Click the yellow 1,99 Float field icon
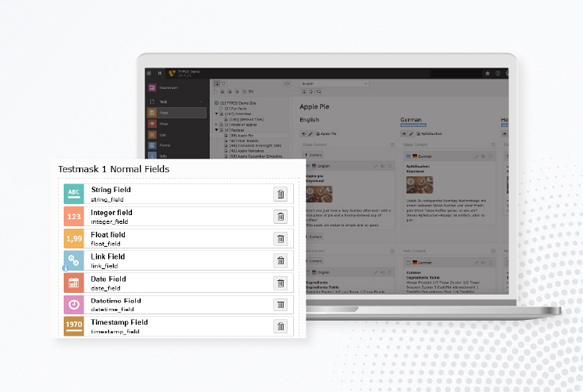 coord(74,238)
